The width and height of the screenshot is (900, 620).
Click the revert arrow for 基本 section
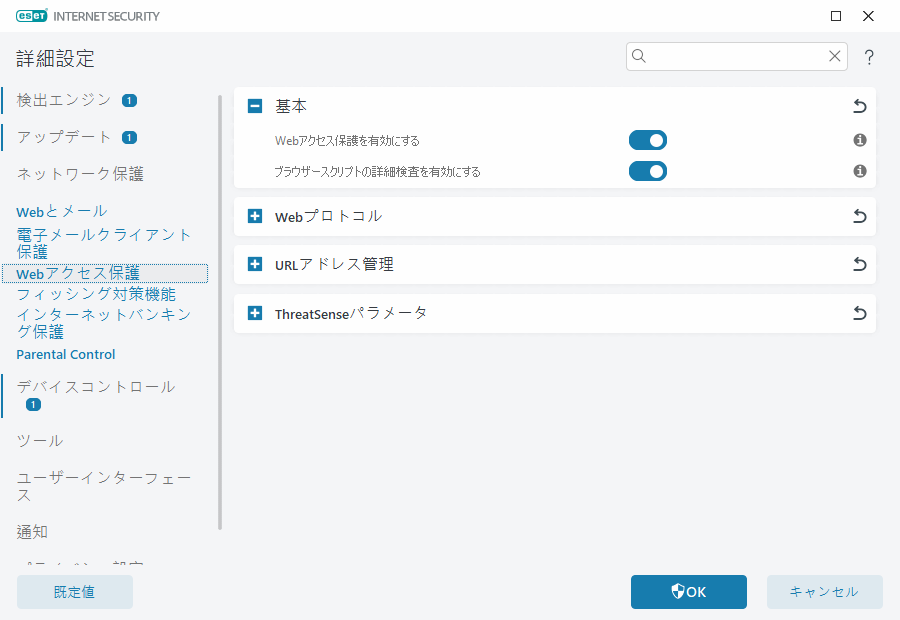pos(859,104)
